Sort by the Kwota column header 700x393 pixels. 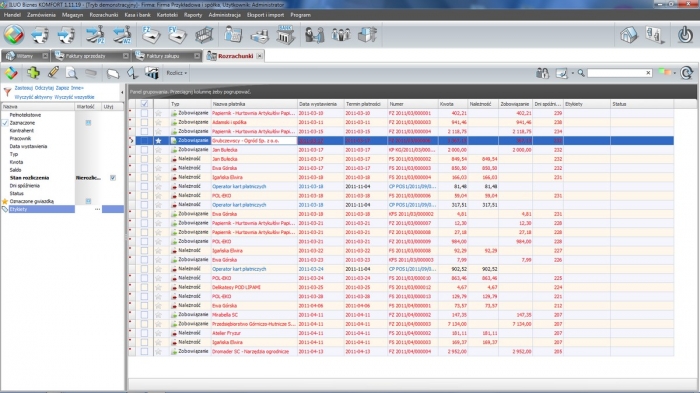[452, 104]
